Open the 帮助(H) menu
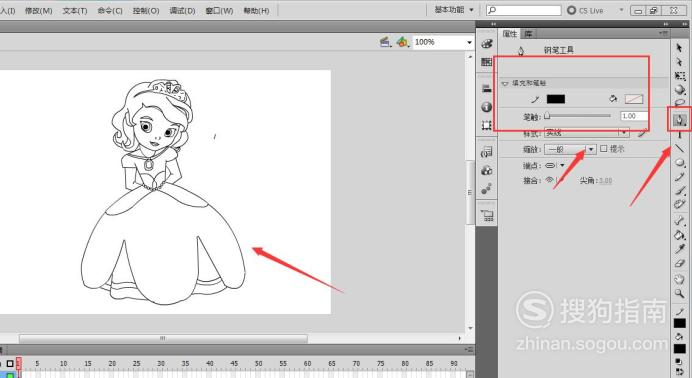 click(x=256, y=11)
